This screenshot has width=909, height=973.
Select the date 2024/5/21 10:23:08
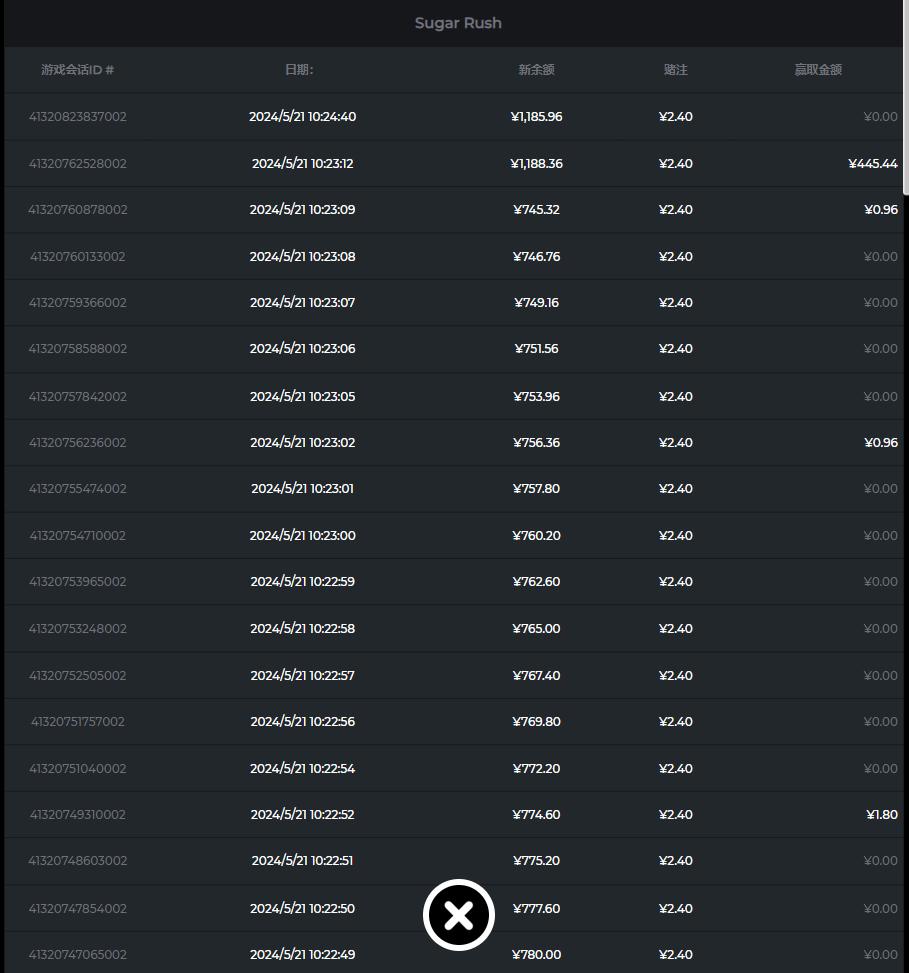[x=303, y=256]
